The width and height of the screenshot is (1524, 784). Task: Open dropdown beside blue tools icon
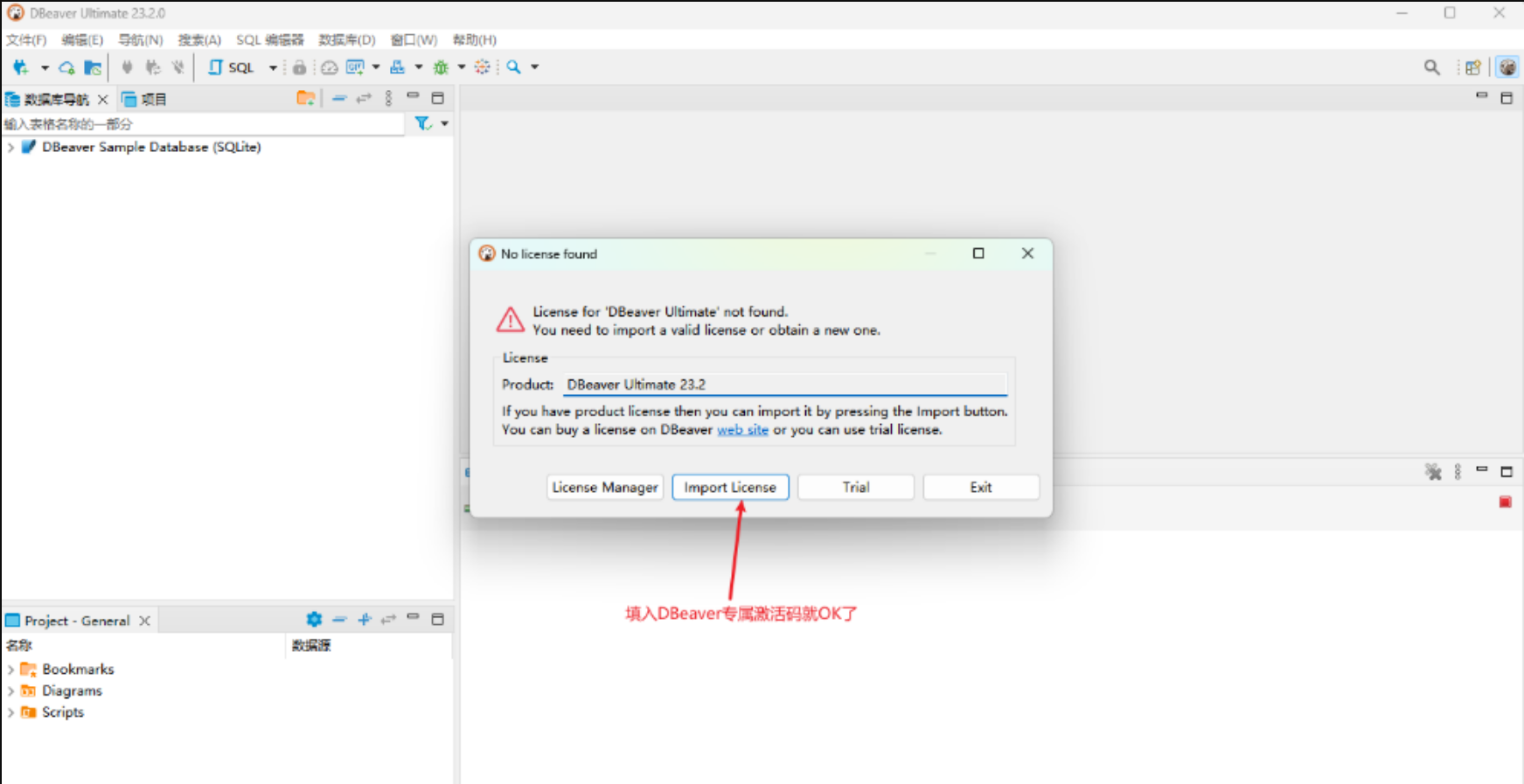[419, 67]
